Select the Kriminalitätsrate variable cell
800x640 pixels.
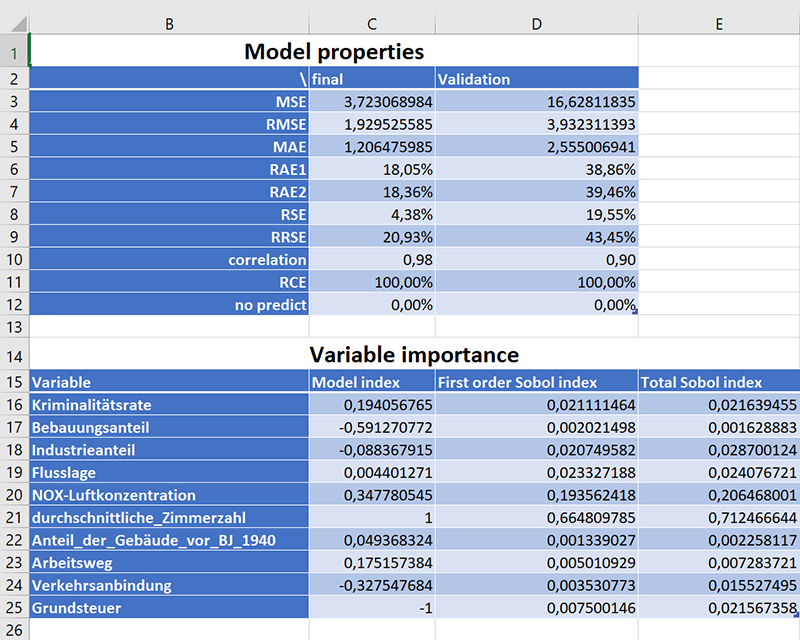[169, 404]
